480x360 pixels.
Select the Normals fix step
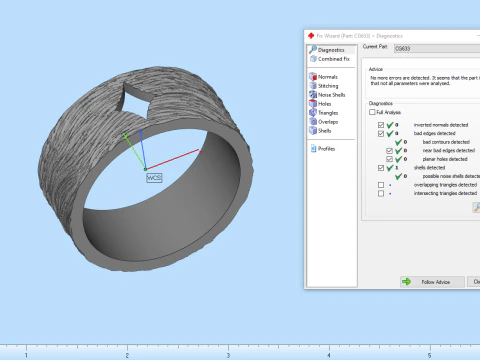click(x=323, y=77)
